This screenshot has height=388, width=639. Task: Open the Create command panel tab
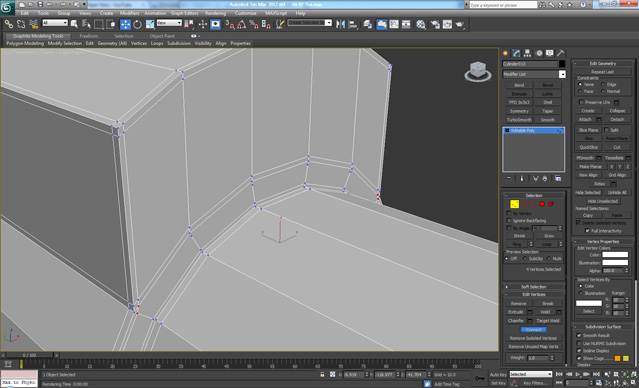505,53
